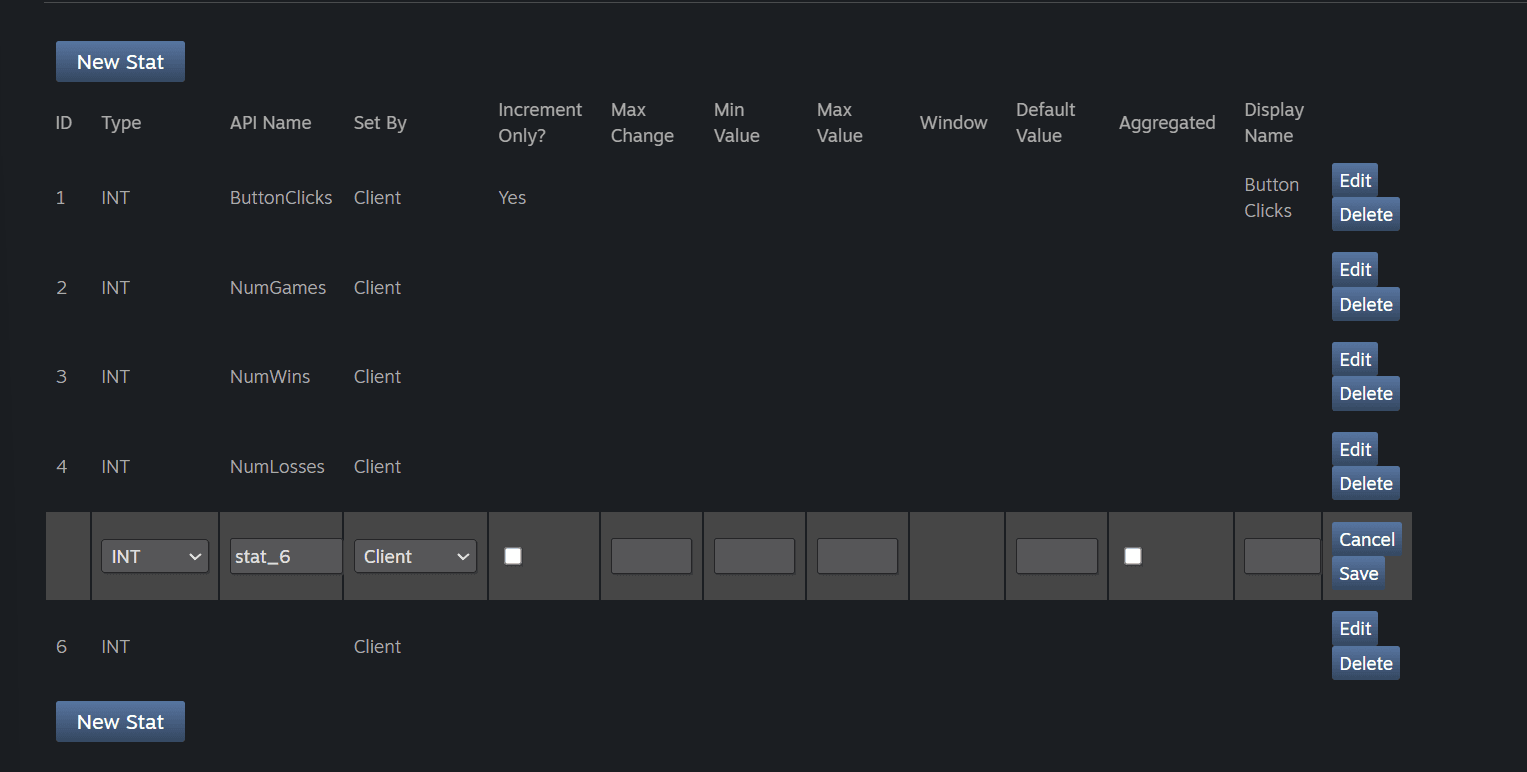Save the new stat_6 row

coord(1358,573)
